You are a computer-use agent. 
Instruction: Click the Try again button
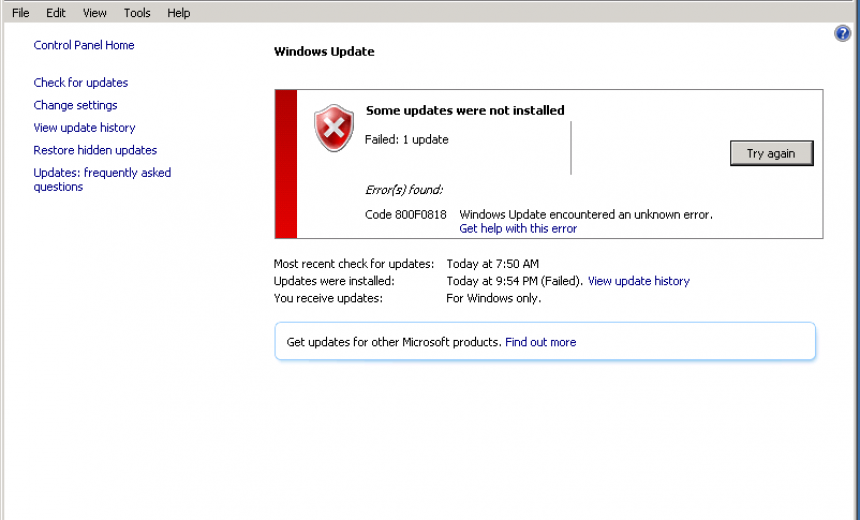click(x=771, y=153)
